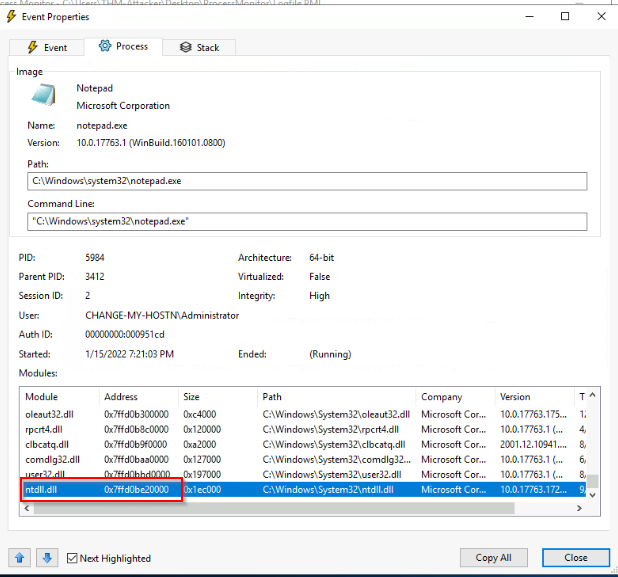Viewport: 618px width, 577px height.
Task: Sort modules by Company column header
Action: [455, 397]
